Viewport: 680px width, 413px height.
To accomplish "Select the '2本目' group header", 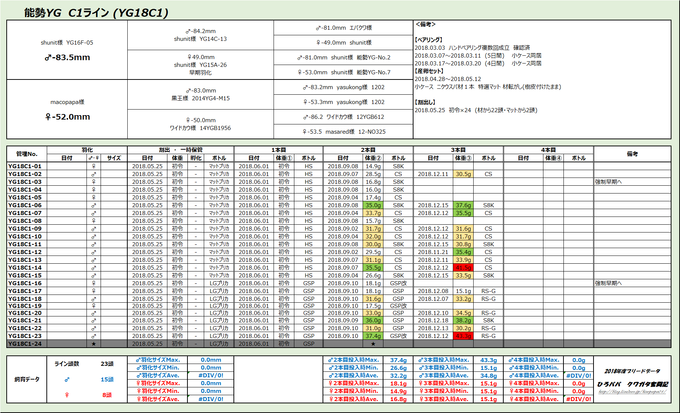I will 368,150.
